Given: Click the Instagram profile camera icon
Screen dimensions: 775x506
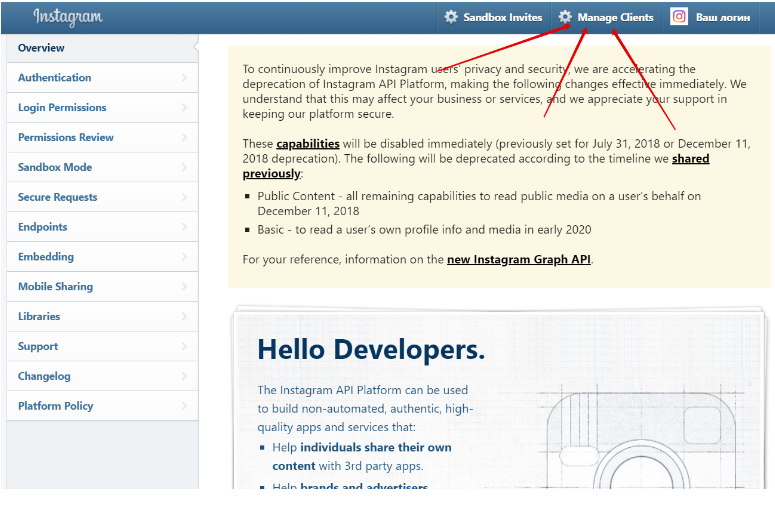Looking at the screenshot, I should pyautogui.click(x=679, y=16).
